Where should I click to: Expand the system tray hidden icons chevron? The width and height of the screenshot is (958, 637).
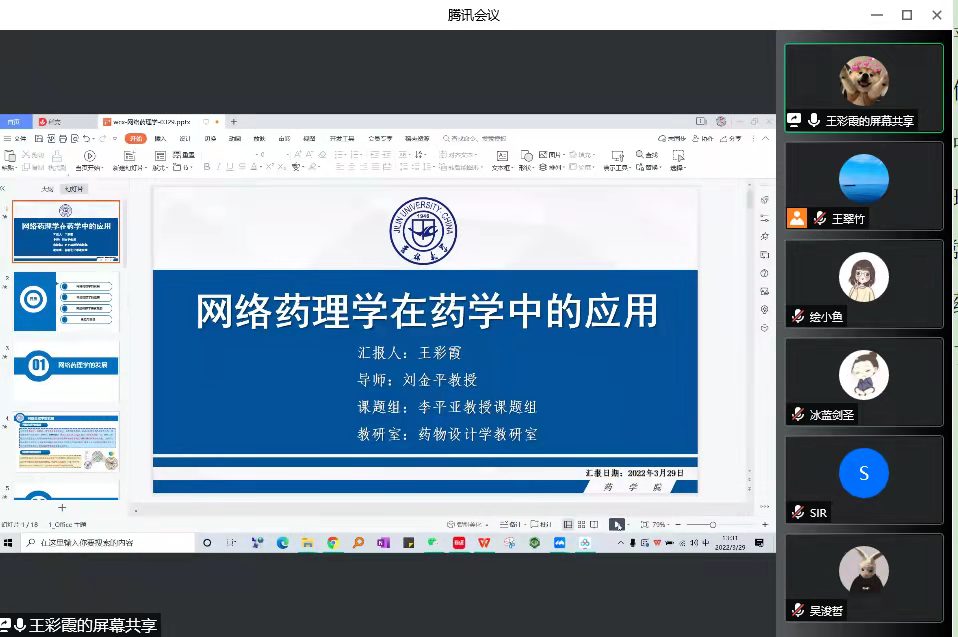point(620,543)
